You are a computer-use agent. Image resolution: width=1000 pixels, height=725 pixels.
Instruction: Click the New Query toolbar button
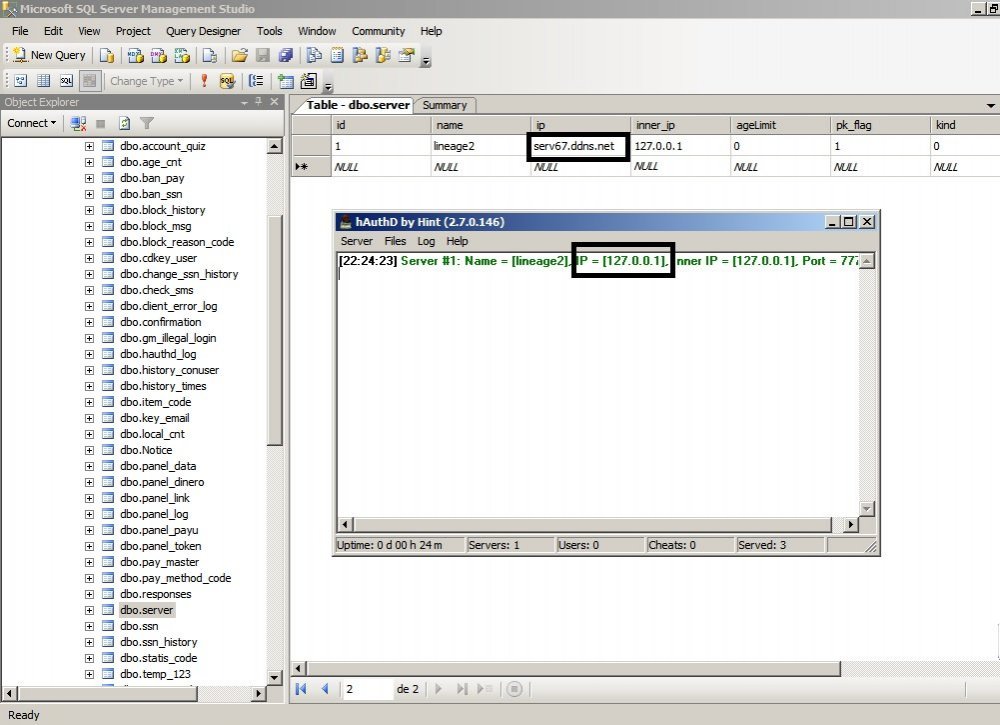(x=50, y=55)
